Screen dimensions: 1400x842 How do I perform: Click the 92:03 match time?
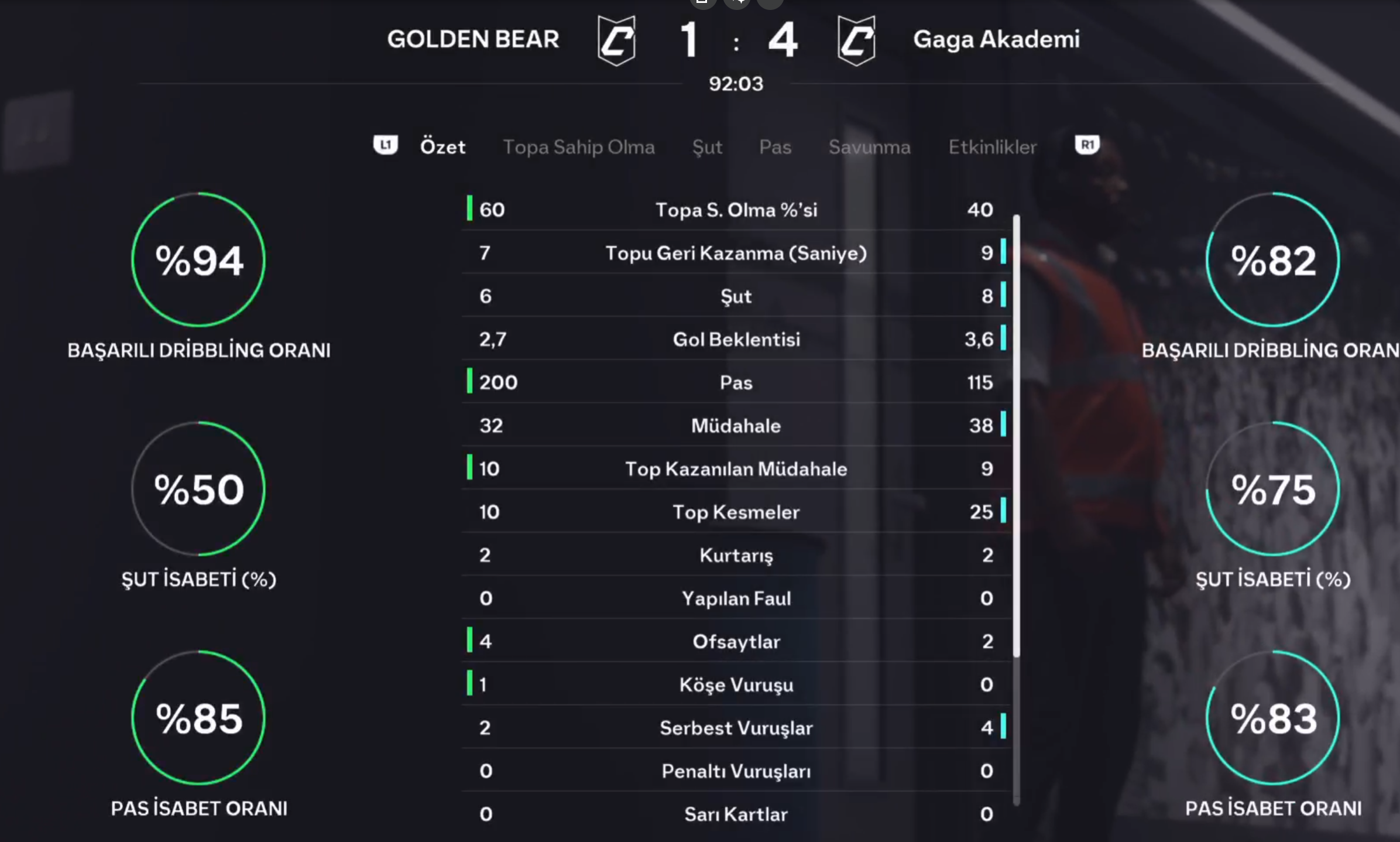pyautogui.click(x=736, y=84)
